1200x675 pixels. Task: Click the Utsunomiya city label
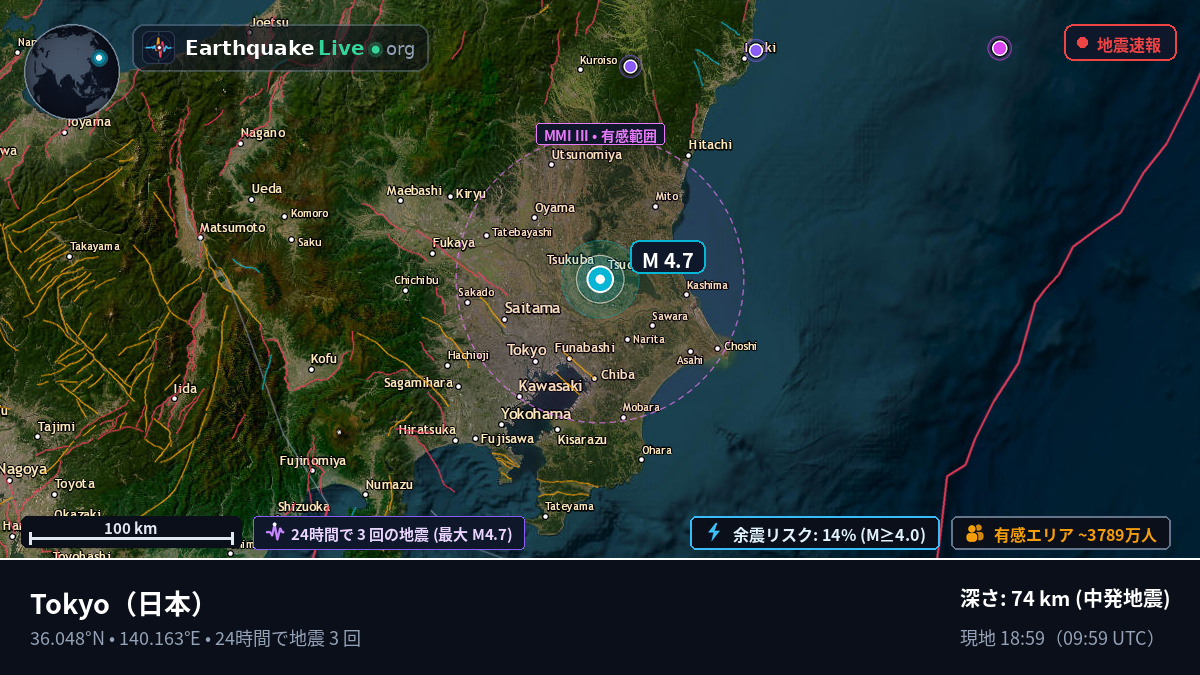tap(587, 154)
